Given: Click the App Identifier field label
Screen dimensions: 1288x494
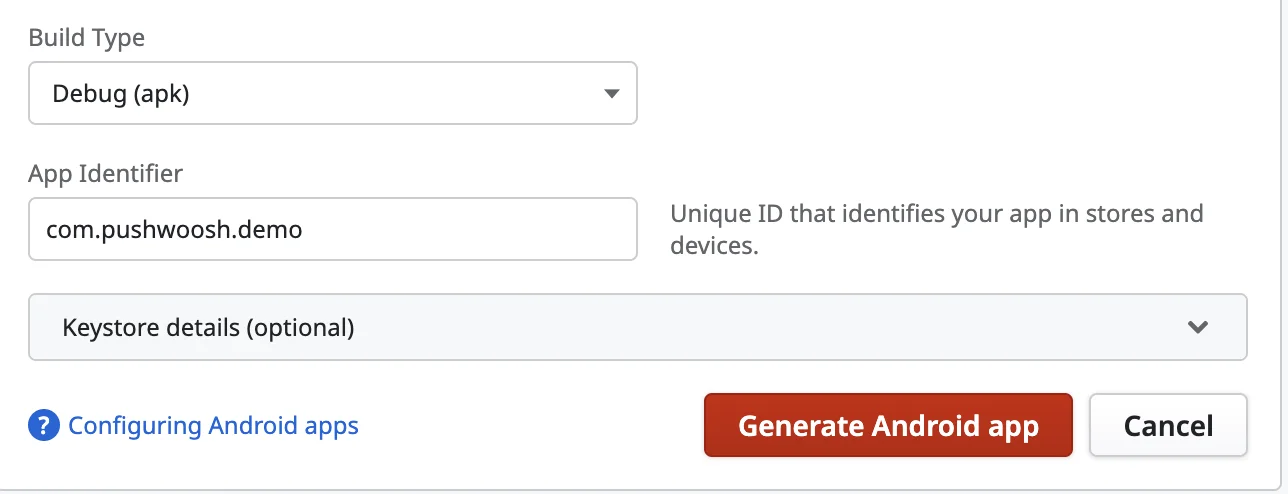Looking at the screenshot, I should point(106,174).
